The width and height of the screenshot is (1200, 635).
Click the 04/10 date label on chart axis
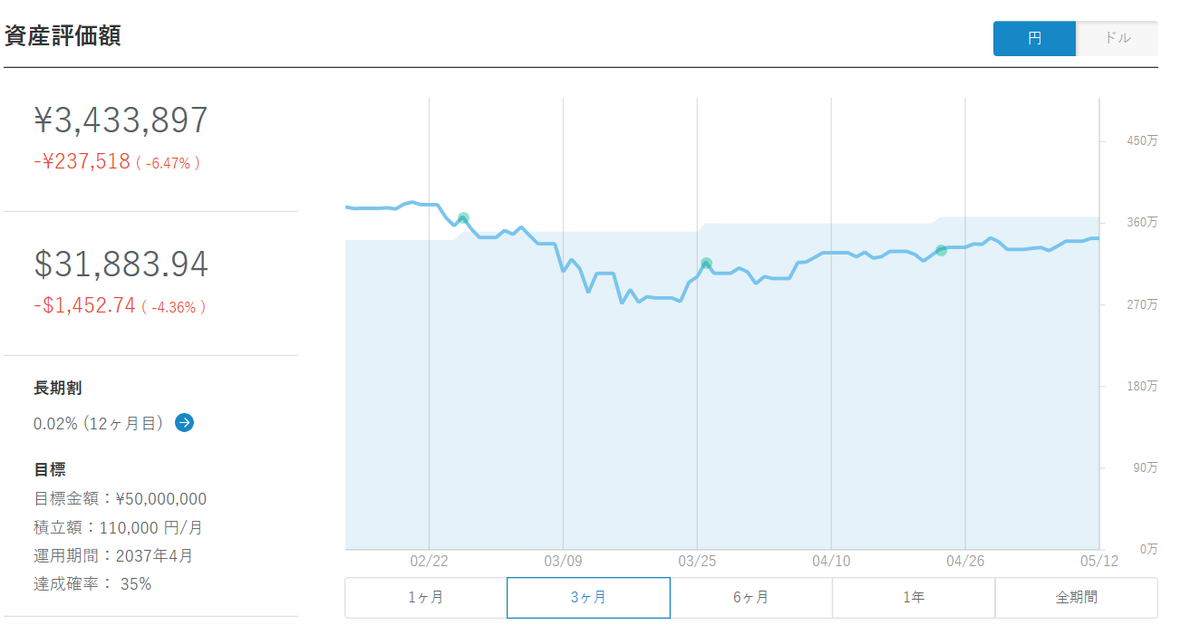(x=832, y=562)
